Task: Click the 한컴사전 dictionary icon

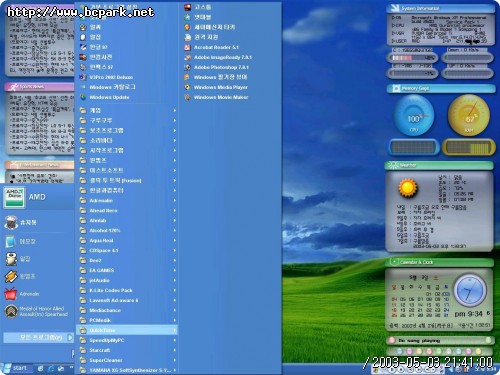Action: click(x=83, y=57)
